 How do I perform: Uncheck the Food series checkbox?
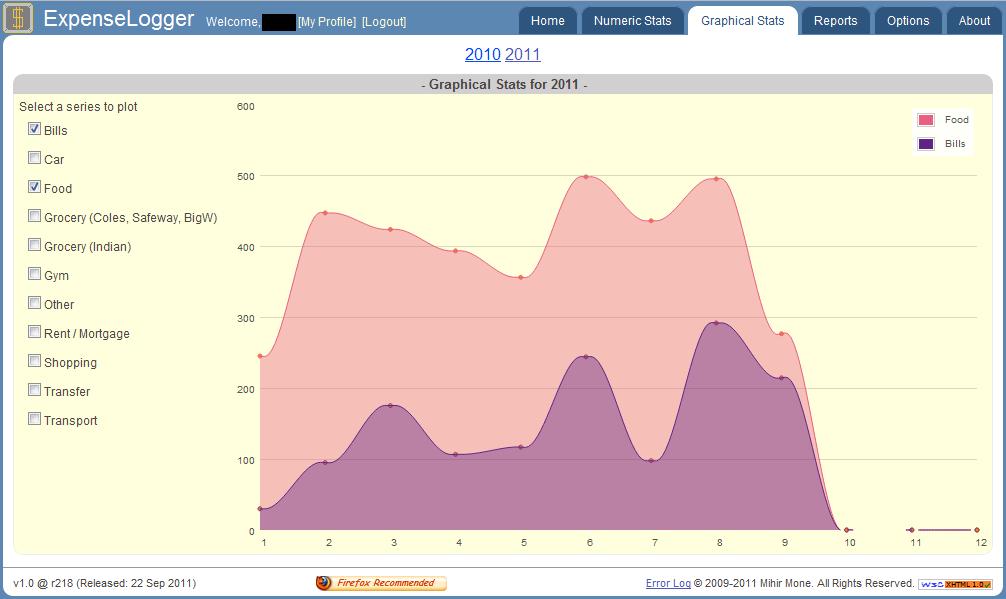click(35, 187)
